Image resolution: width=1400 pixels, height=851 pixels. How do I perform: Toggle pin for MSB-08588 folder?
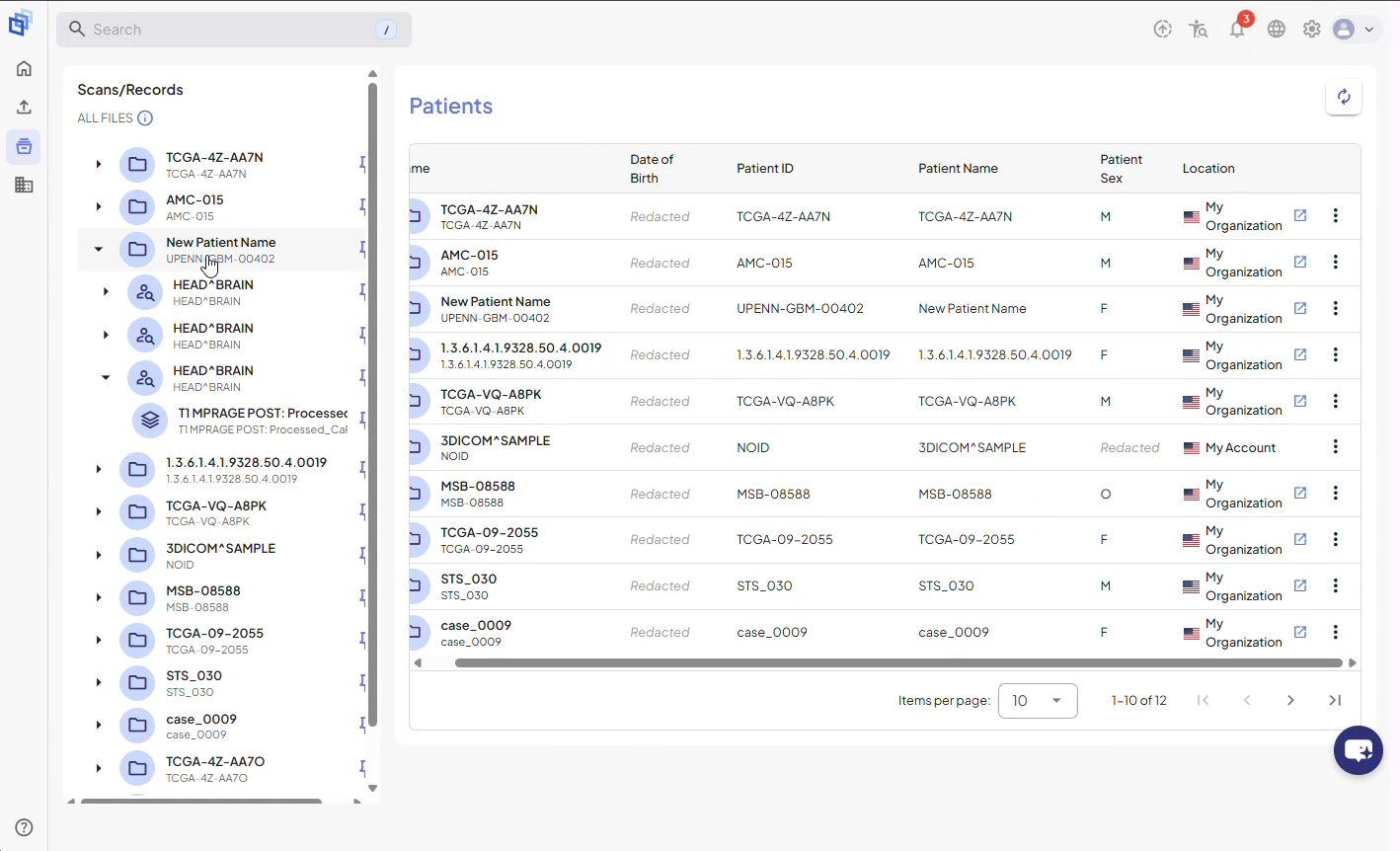point(363,597)
